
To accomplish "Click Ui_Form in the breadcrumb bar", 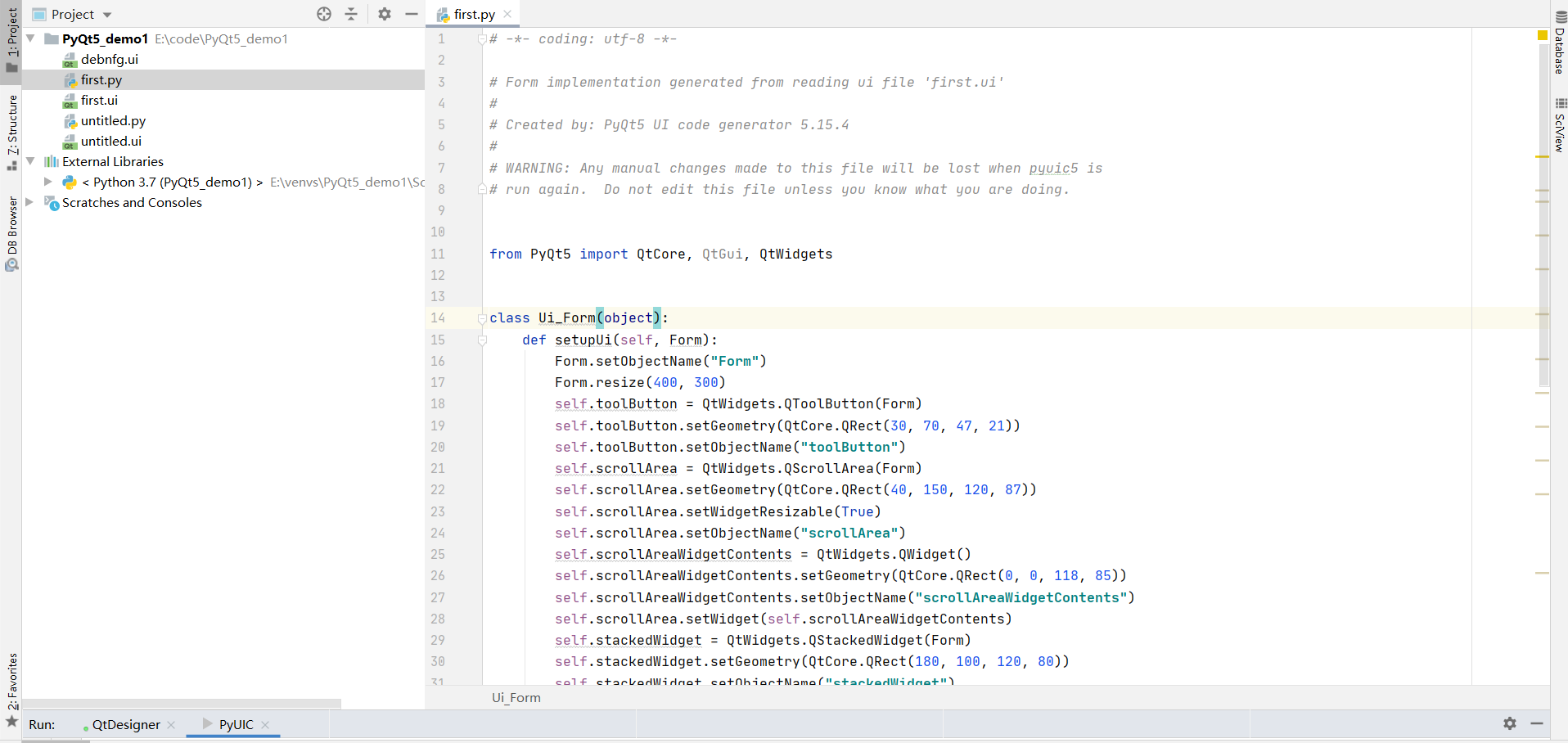I will (x=516, y=698).
